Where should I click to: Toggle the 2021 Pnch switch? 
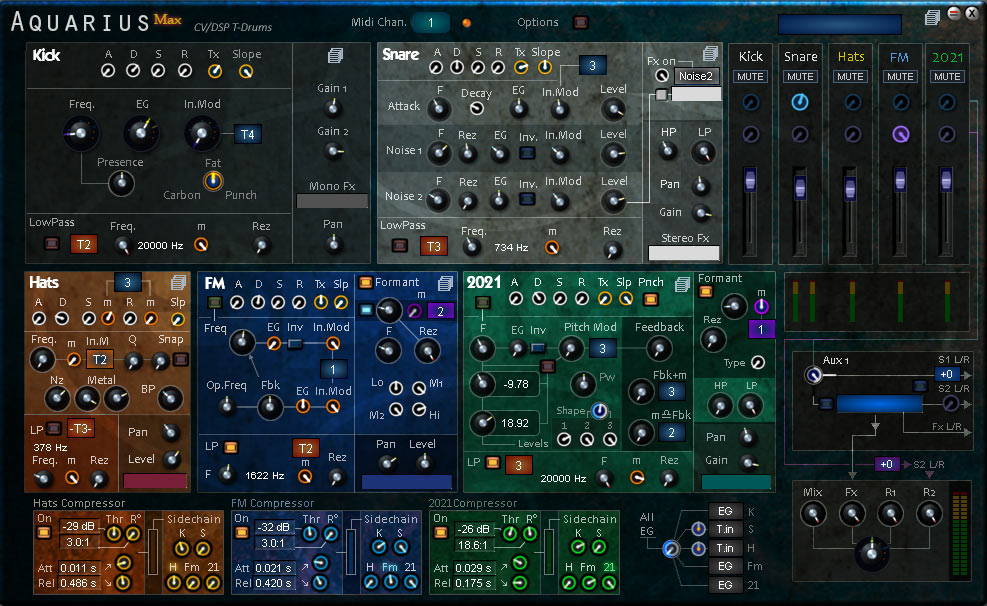(x=650, y=299)
